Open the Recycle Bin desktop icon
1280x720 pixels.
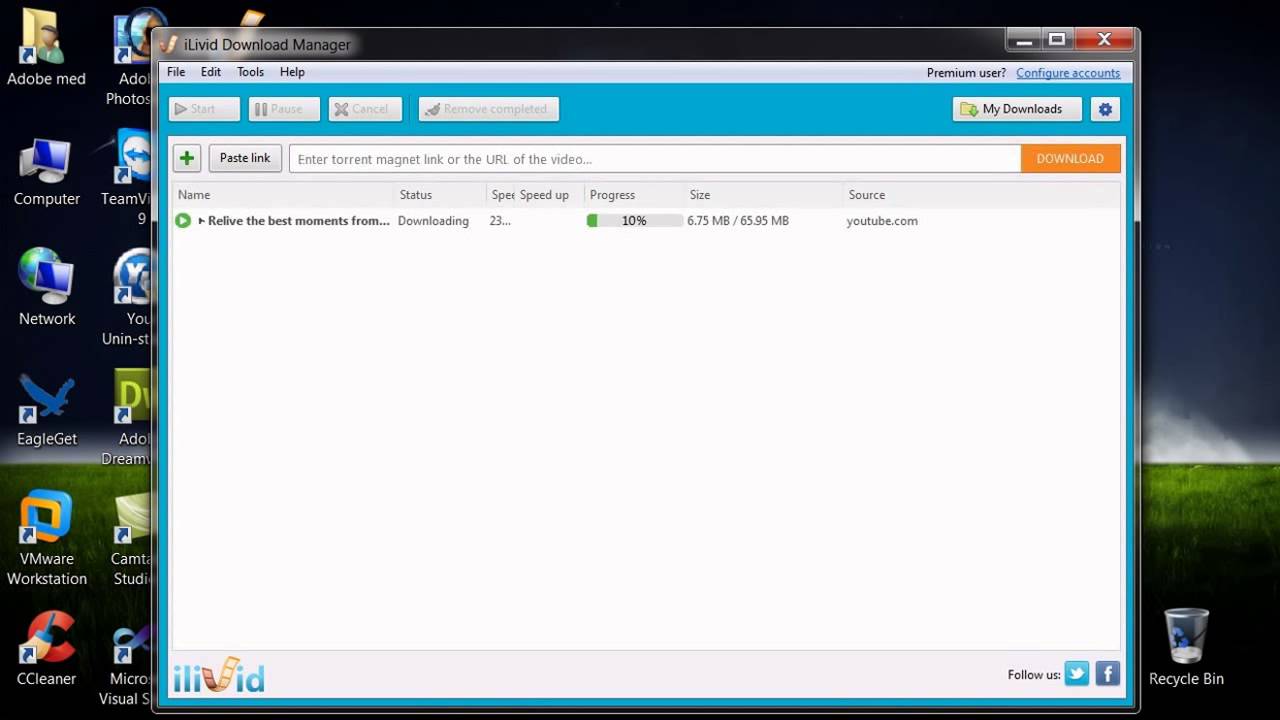point(1186,648)
